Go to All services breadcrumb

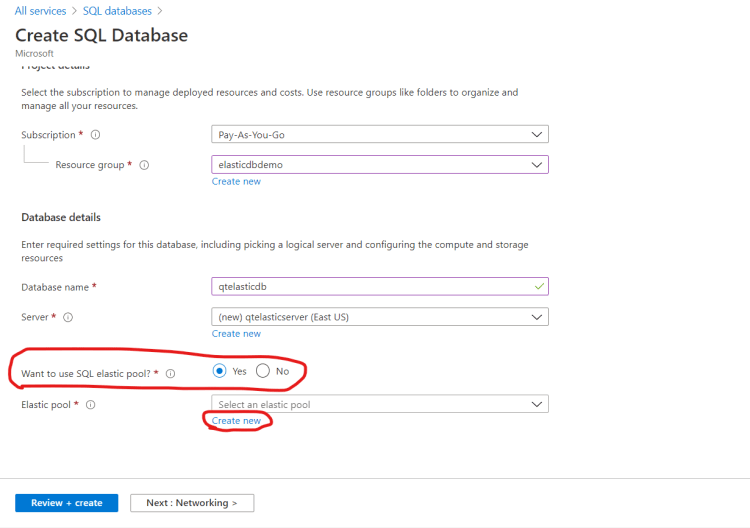click(x=41, y=11)
